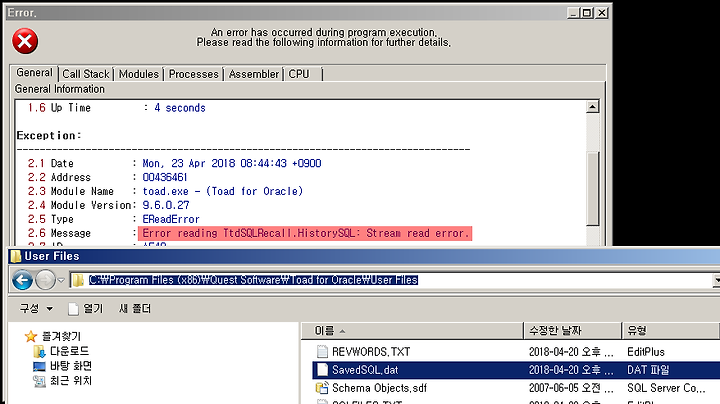Click the exception date value

[232, 163]
